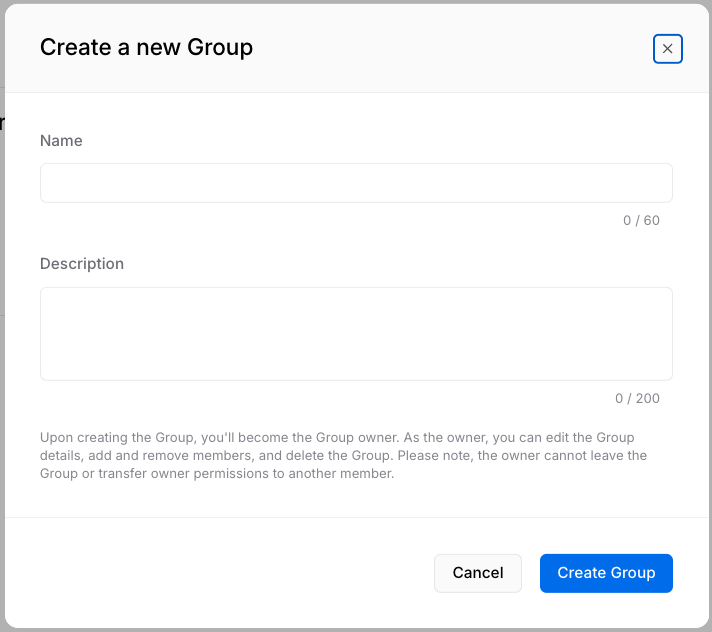Click the group owner permissions note

(x=343, y=455)
